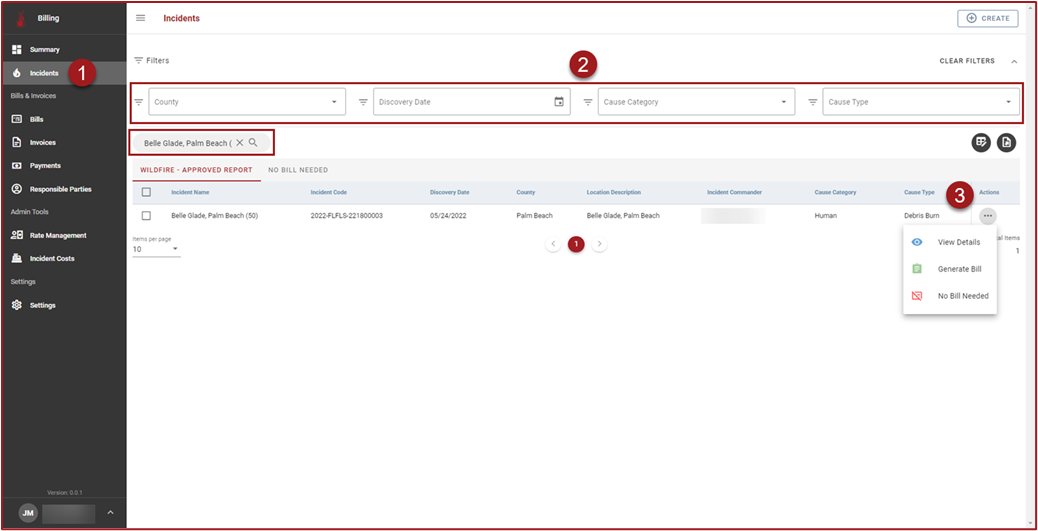This screenshot has height=531, width=1038.
Task: Switch to the No Bill Needed tab
Action: click(298, 170)
